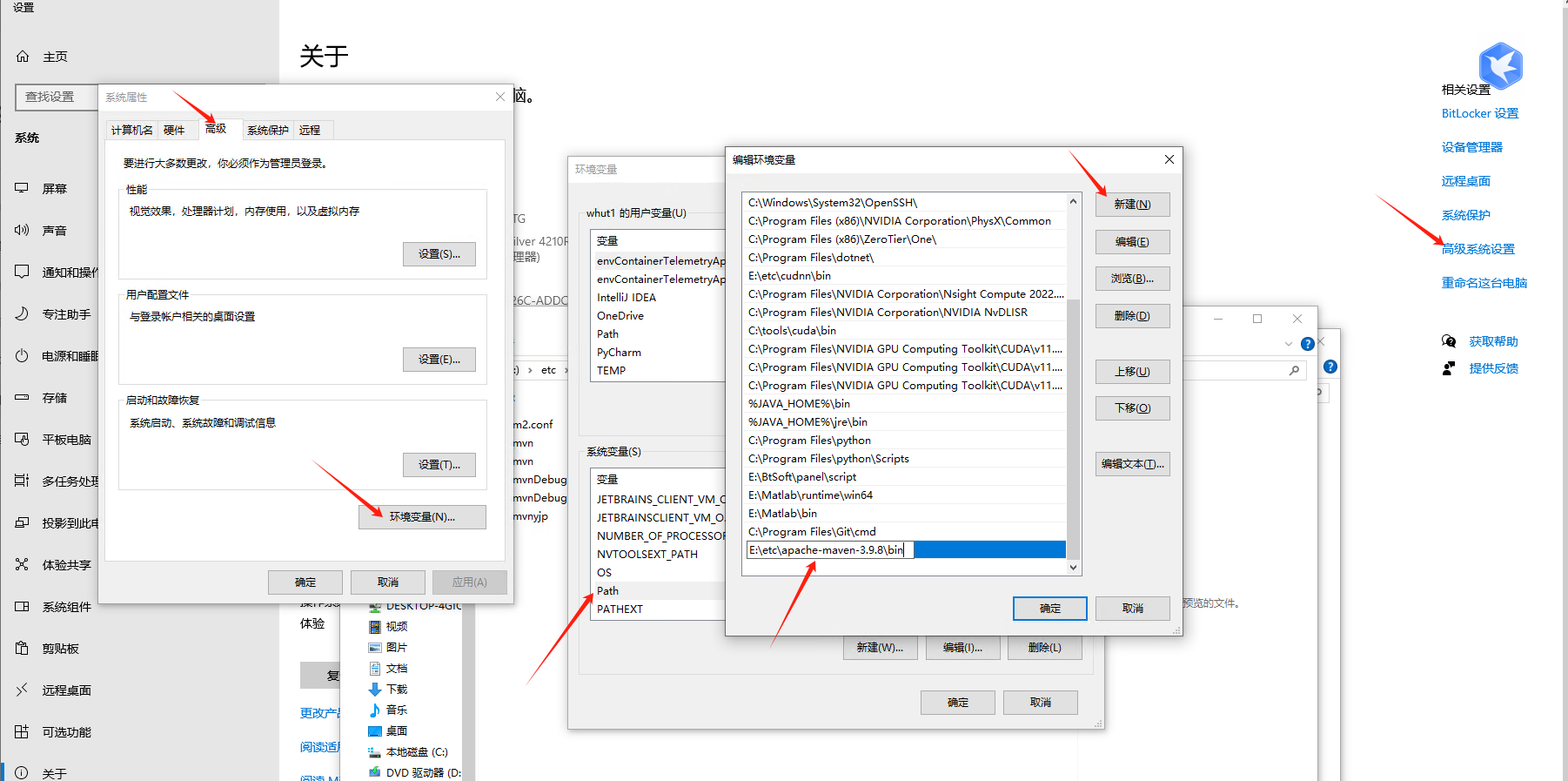
Task: Select Path in system variables list
Action: click(659, 591)
